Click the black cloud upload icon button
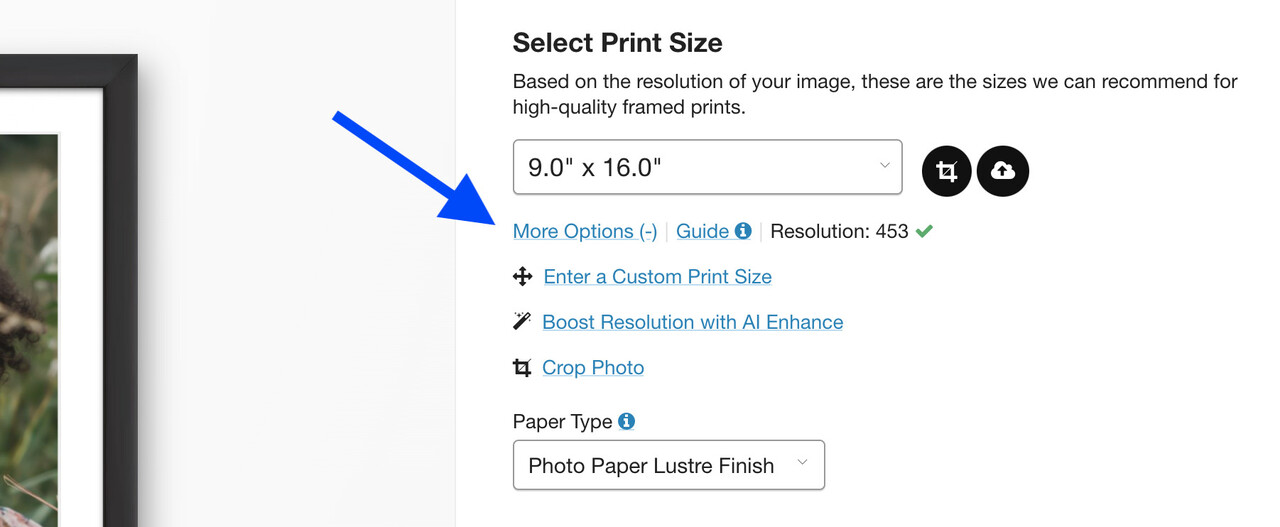The image size is (1280, 527). click(x=1002, y=171)
